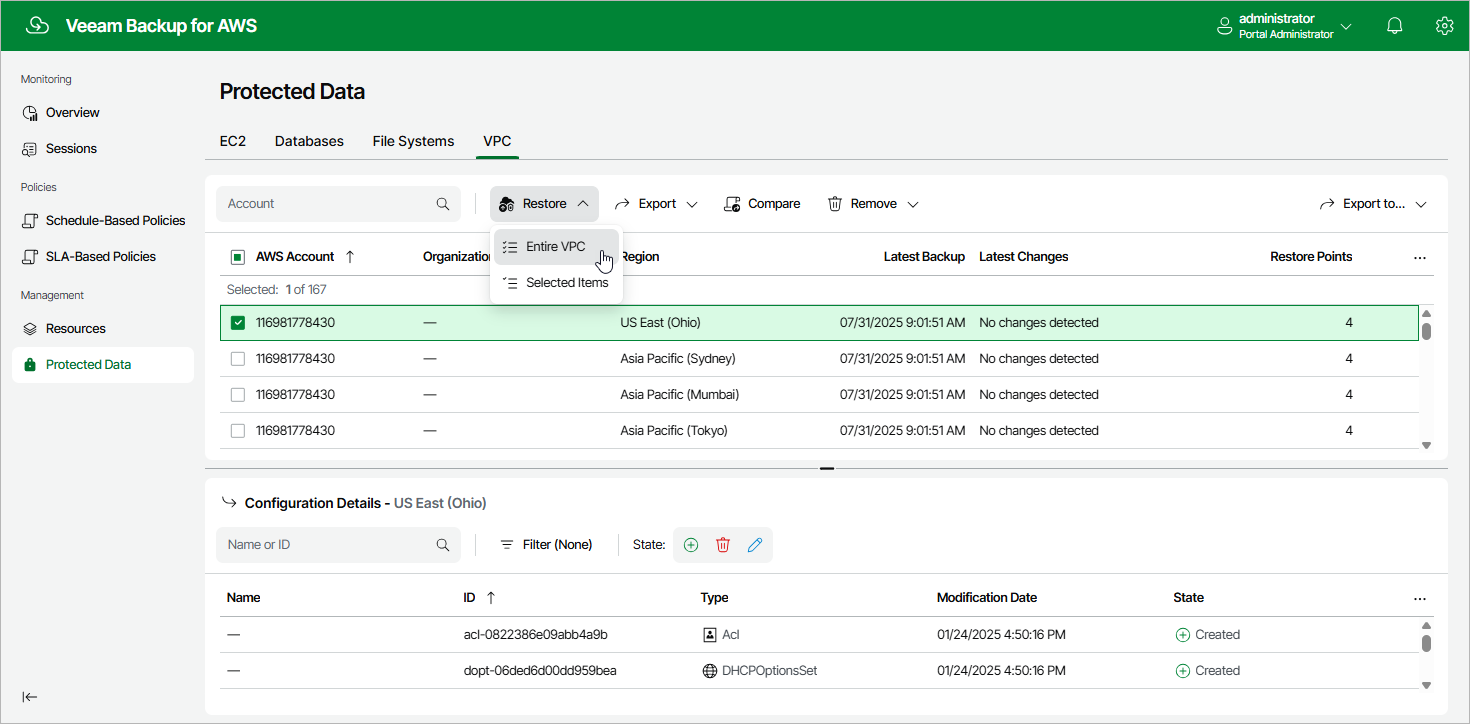
Task: Check the Asia Pacific (Tokyo) row checkbox
Action: pyautogui.click(x=238, y=431)
